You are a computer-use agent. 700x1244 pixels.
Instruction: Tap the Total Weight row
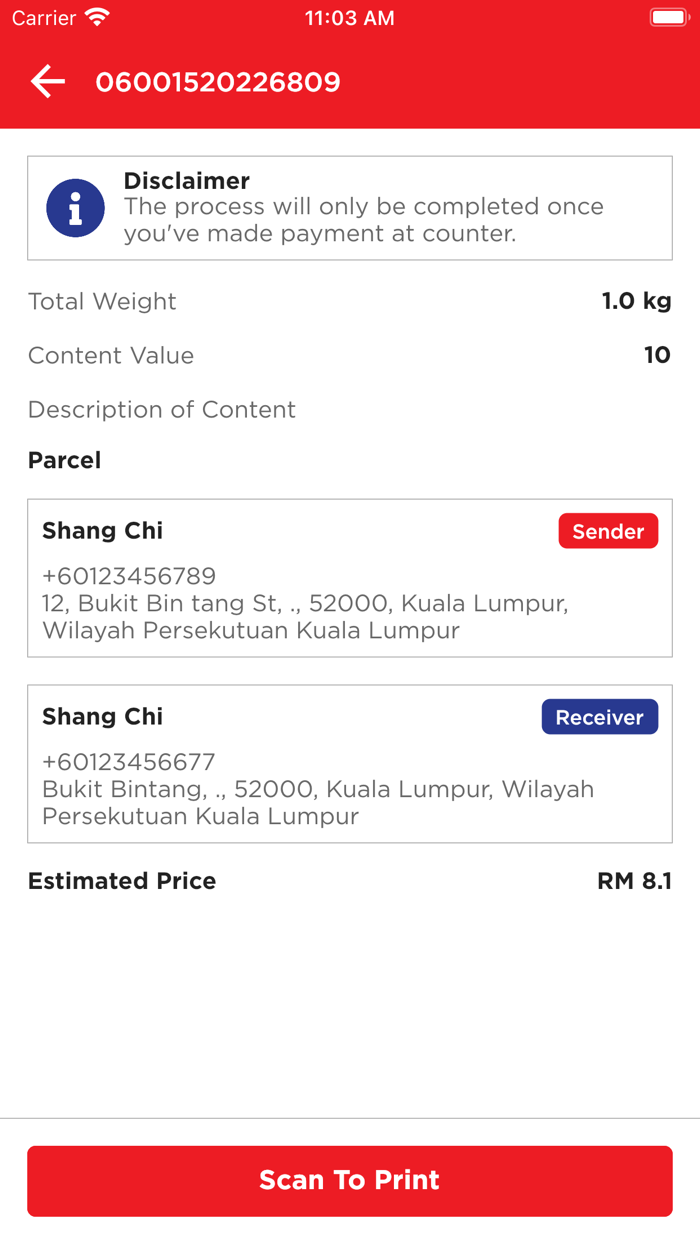pos(349,301)
